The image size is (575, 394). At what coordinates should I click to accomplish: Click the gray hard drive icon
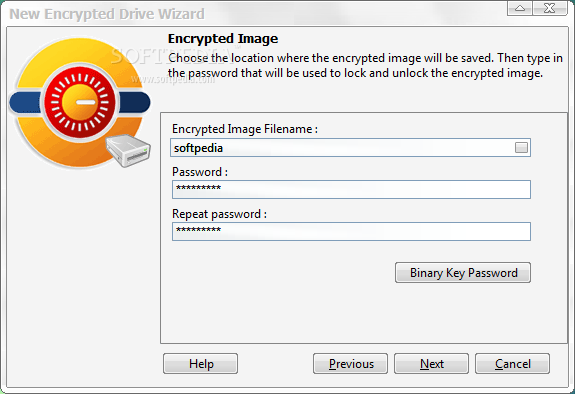128,150
